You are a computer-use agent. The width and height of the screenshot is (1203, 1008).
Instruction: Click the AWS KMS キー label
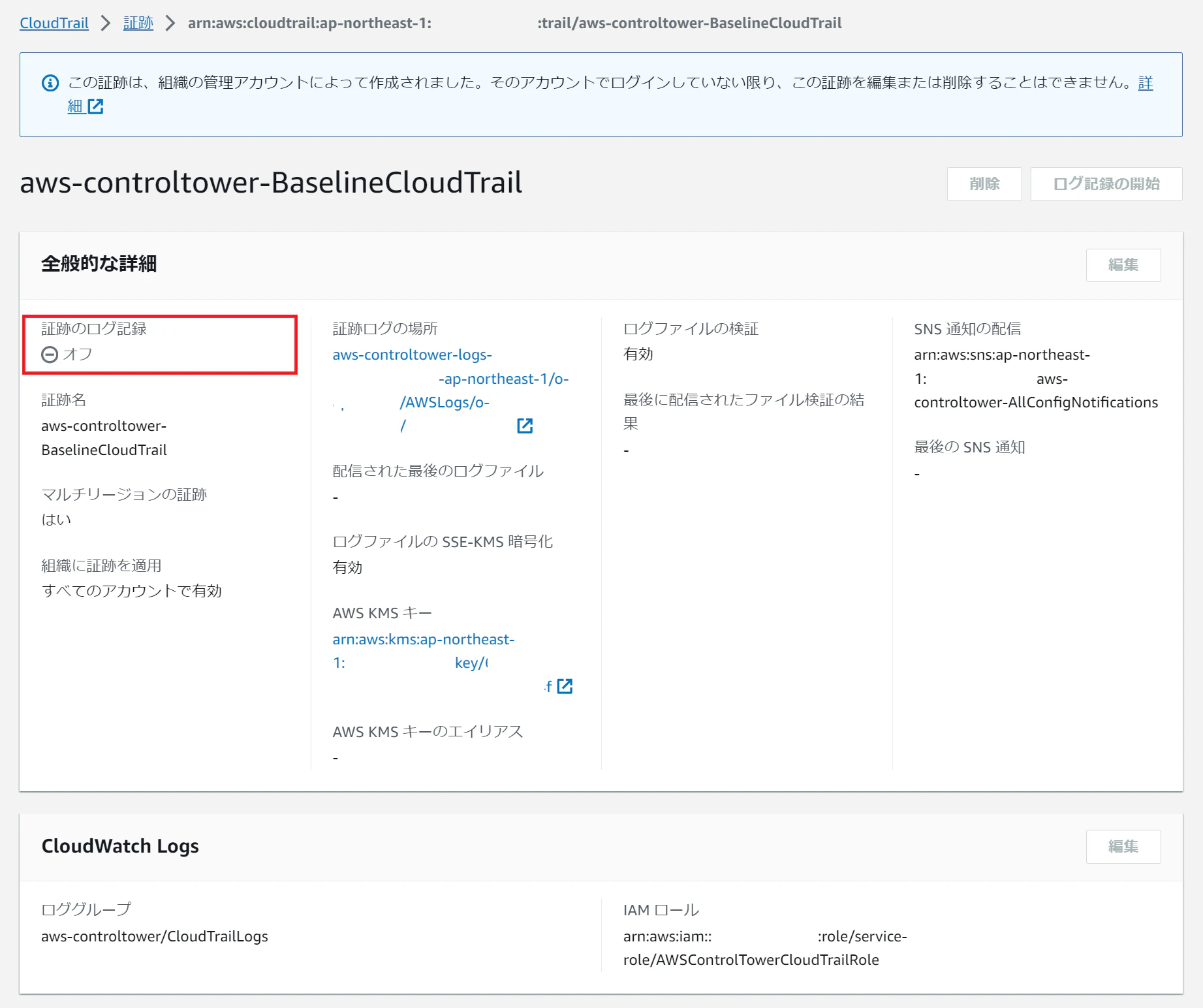382,613
